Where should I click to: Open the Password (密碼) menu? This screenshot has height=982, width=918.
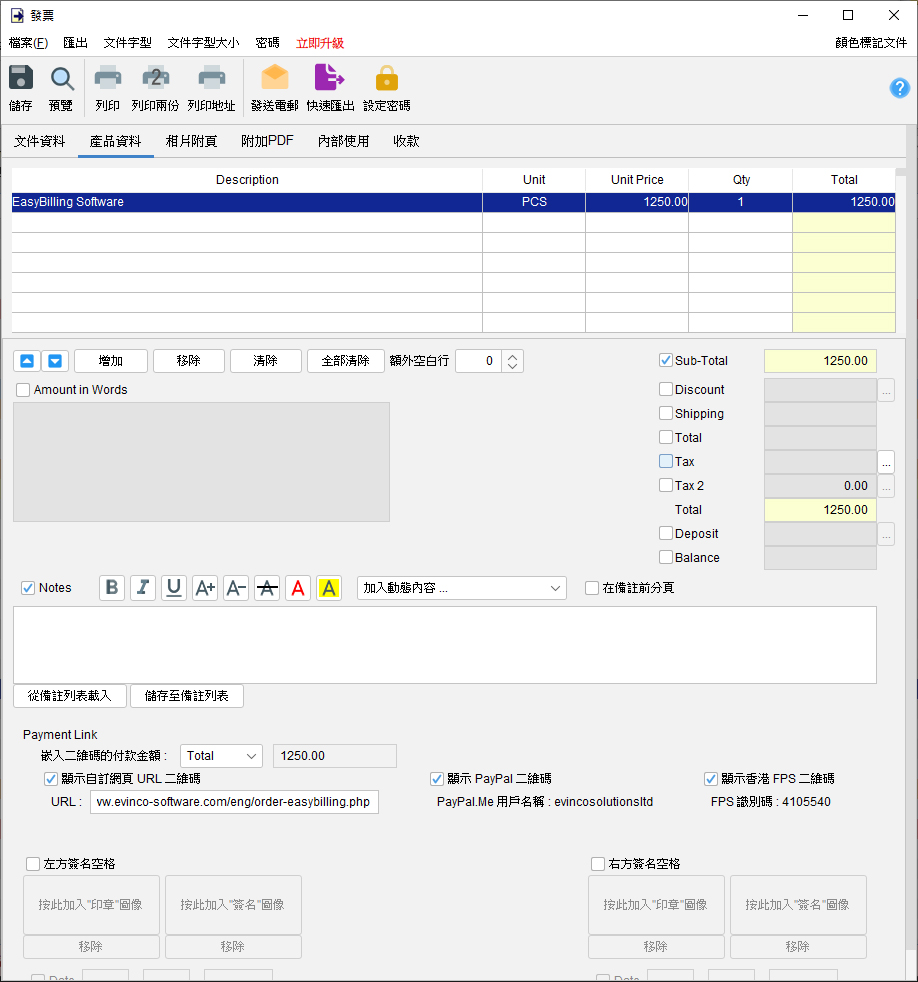pyautogui.click(x=267, y=43)
